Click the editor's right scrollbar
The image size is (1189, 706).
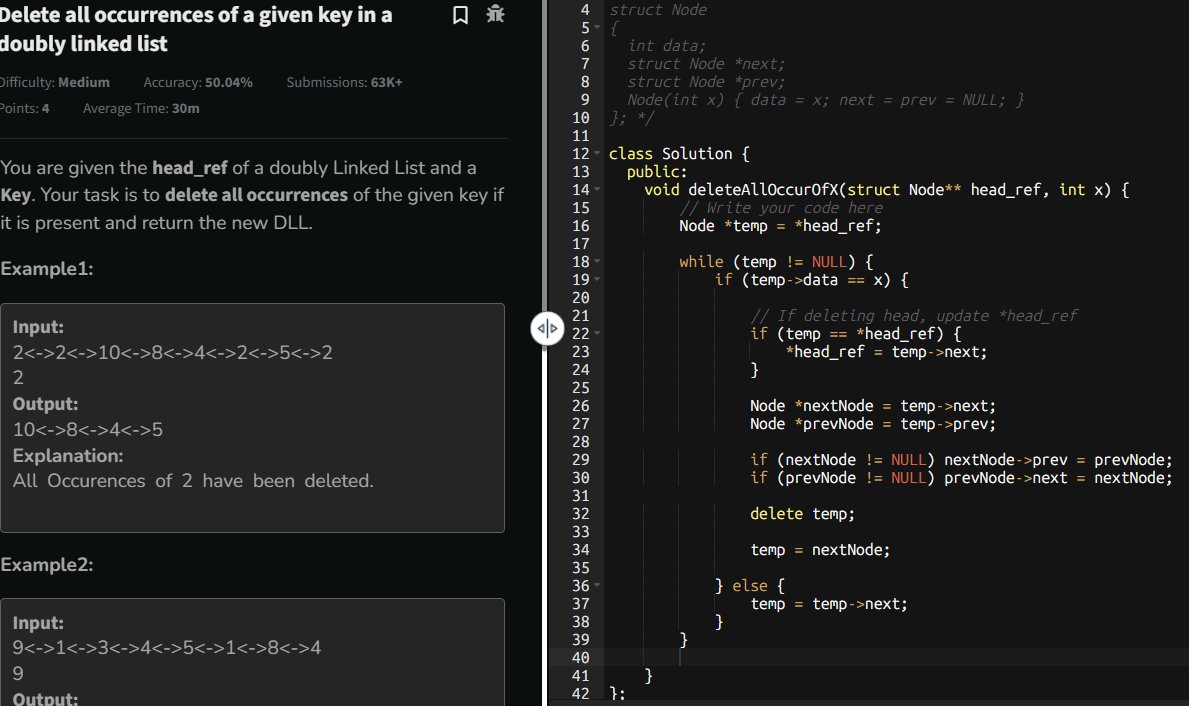[1183, 300]
